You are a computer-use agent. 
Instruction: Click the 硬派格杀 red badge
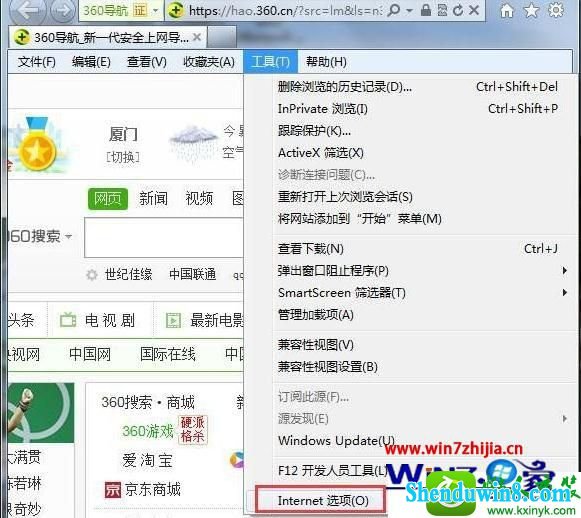[x=192, y=429]
